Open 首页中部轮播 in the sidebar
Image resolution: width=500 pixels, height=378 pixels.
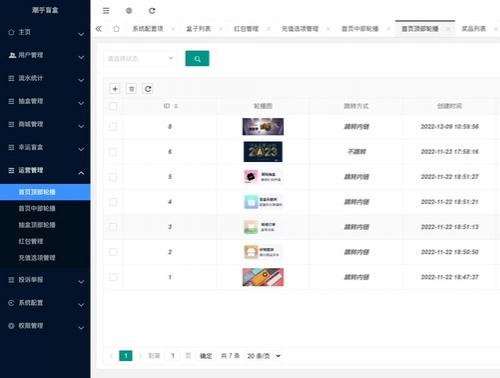coord(45,208)
